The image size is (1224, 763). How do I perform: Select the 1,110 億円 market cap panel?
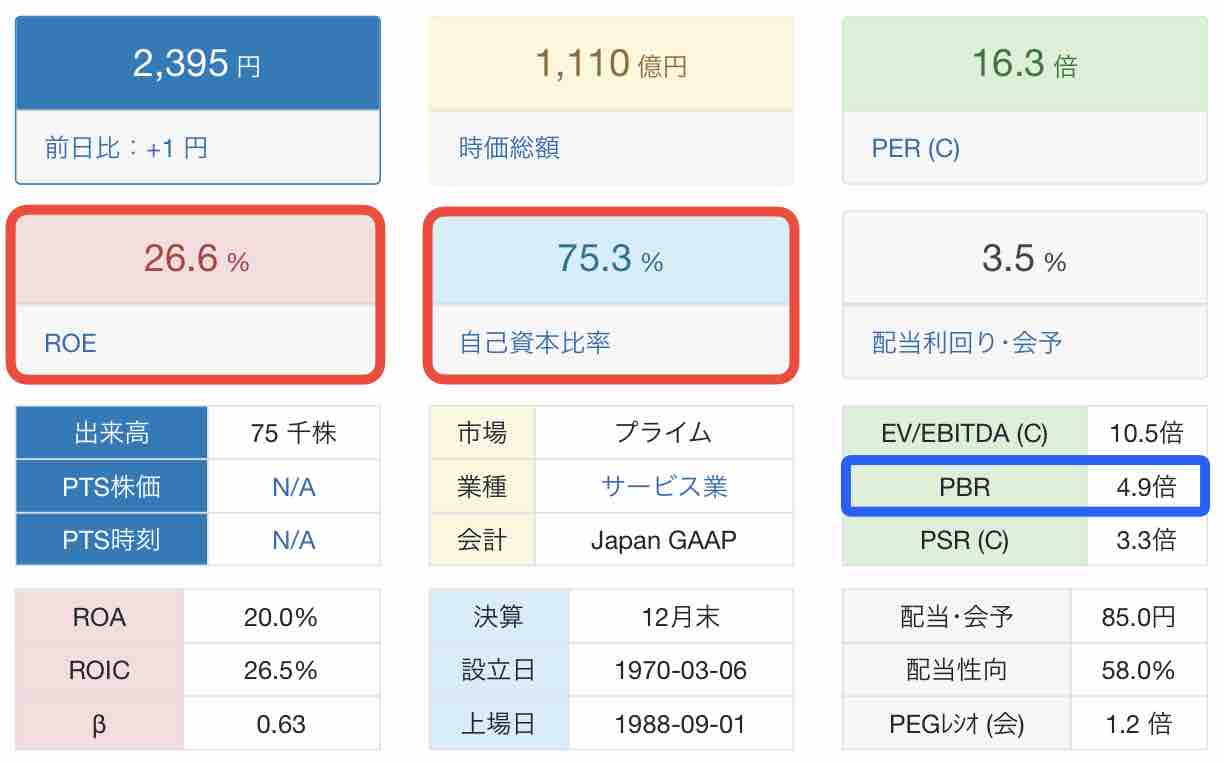point(611,64)
